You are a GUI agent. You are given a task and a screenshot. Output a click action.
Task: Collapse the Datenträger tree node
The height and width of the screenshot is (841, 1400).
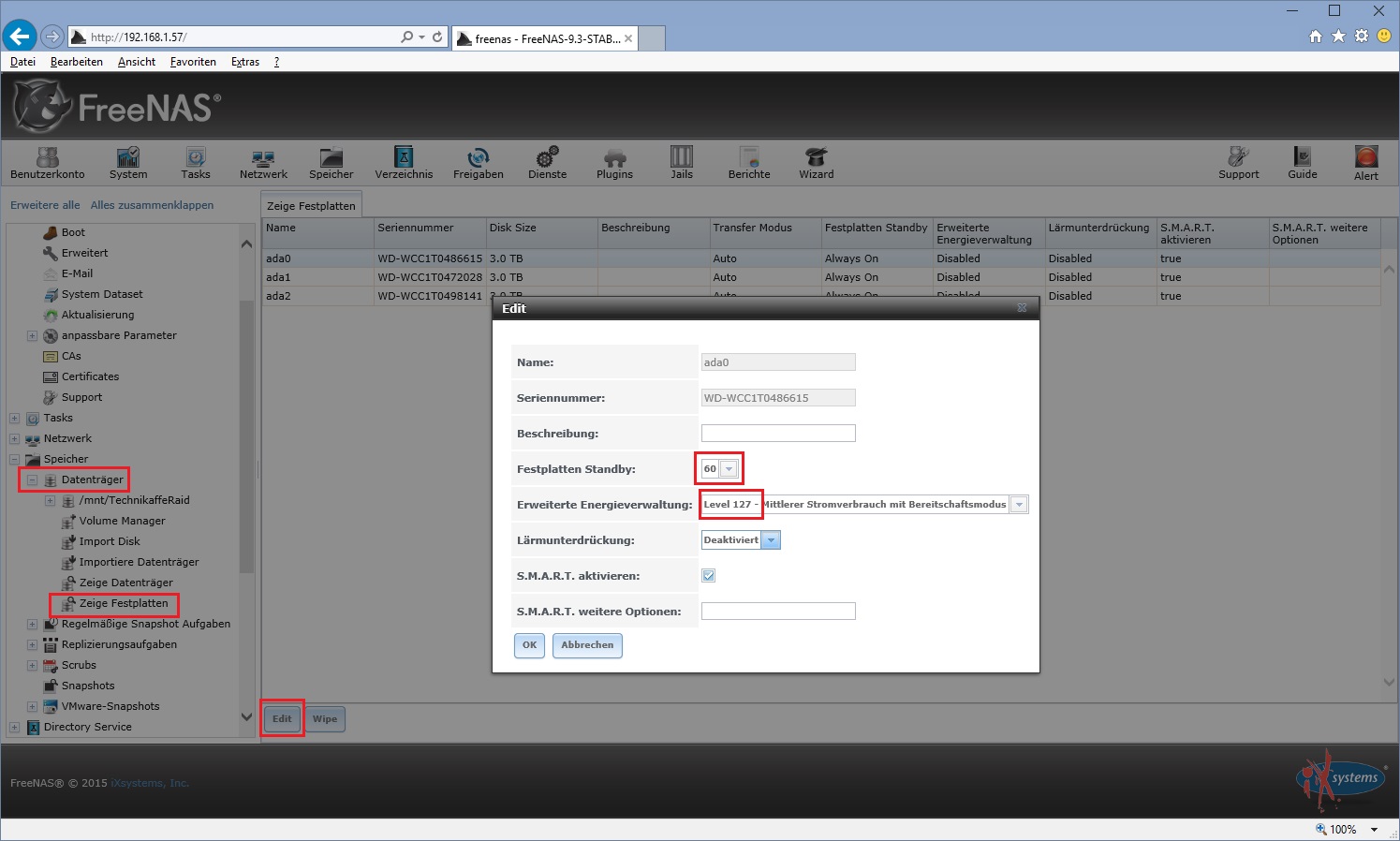32,480
